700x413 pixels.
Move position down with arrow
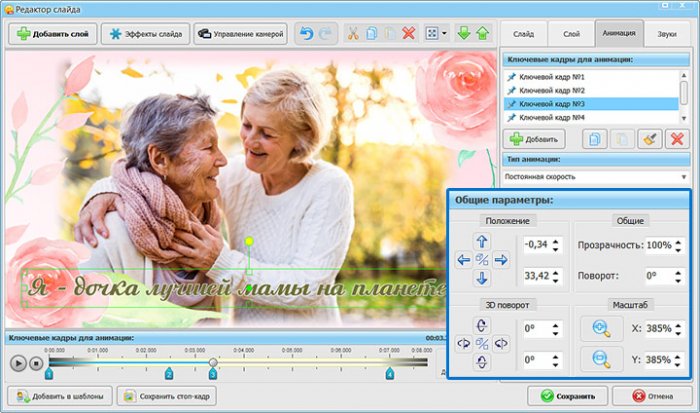pos(481,278)
